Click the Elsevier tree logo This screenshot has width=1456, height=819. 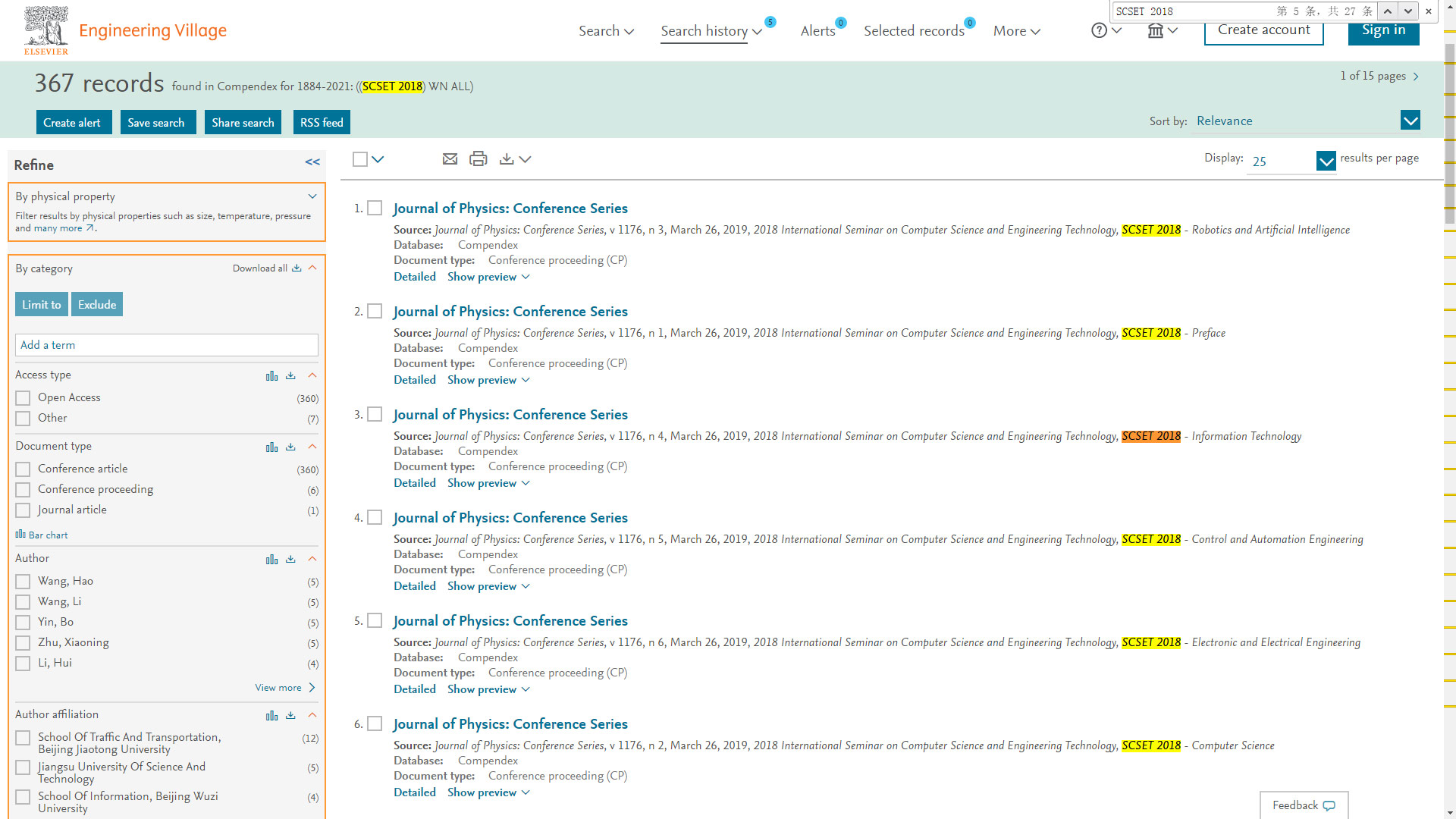tap(46, 30)
